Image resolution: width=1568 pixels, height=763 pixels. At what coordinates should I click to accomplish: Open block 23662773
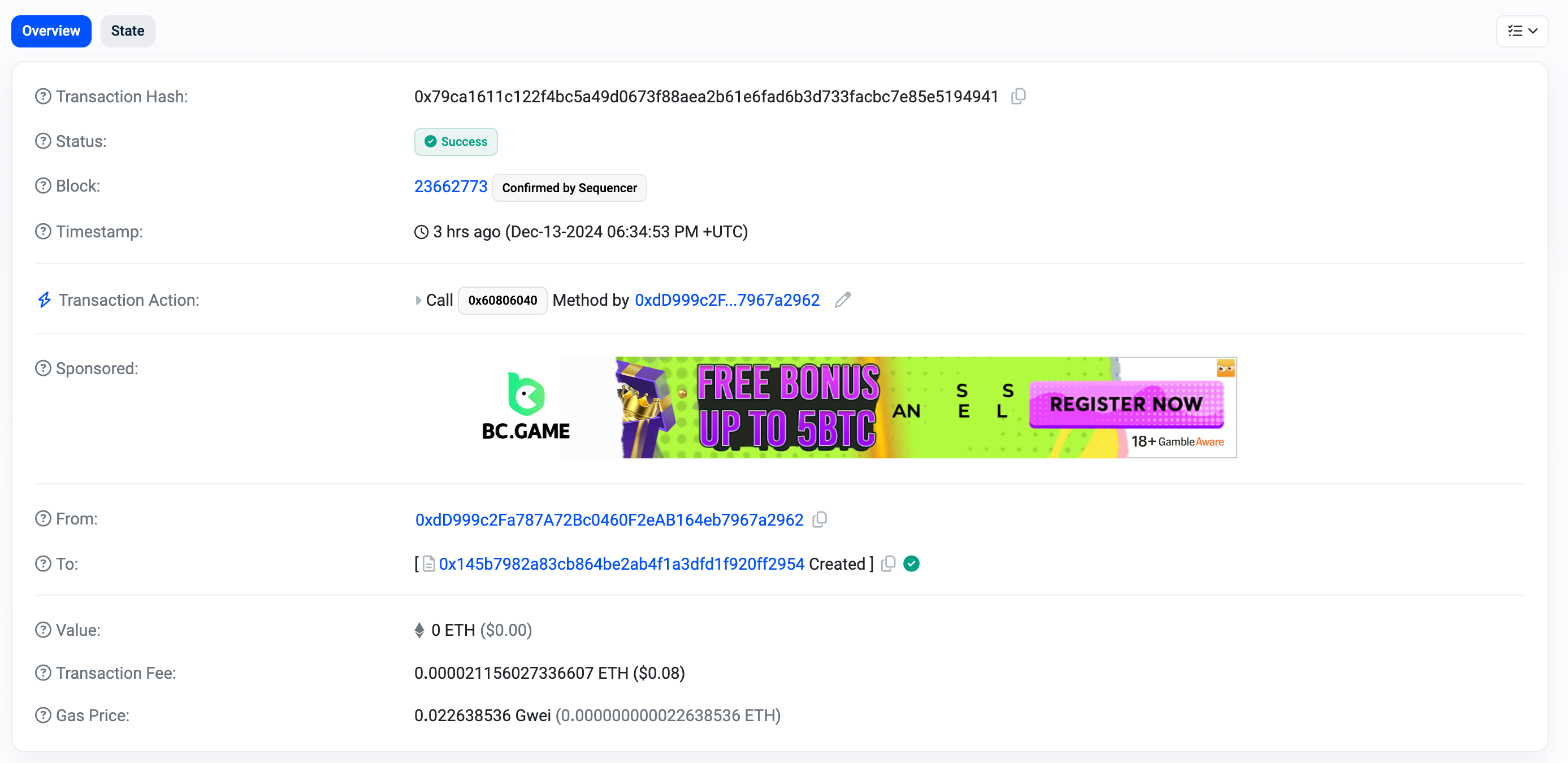[451, 186]
